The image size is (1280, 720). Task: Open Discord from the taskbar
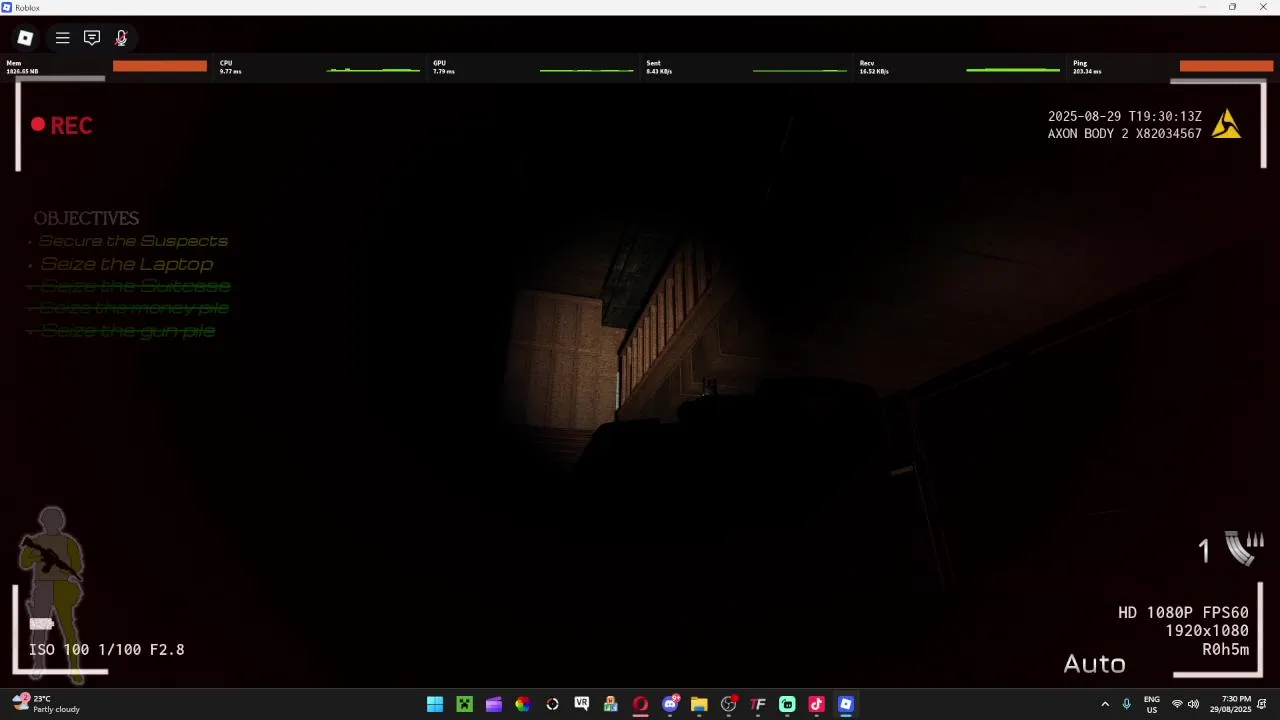670,704
